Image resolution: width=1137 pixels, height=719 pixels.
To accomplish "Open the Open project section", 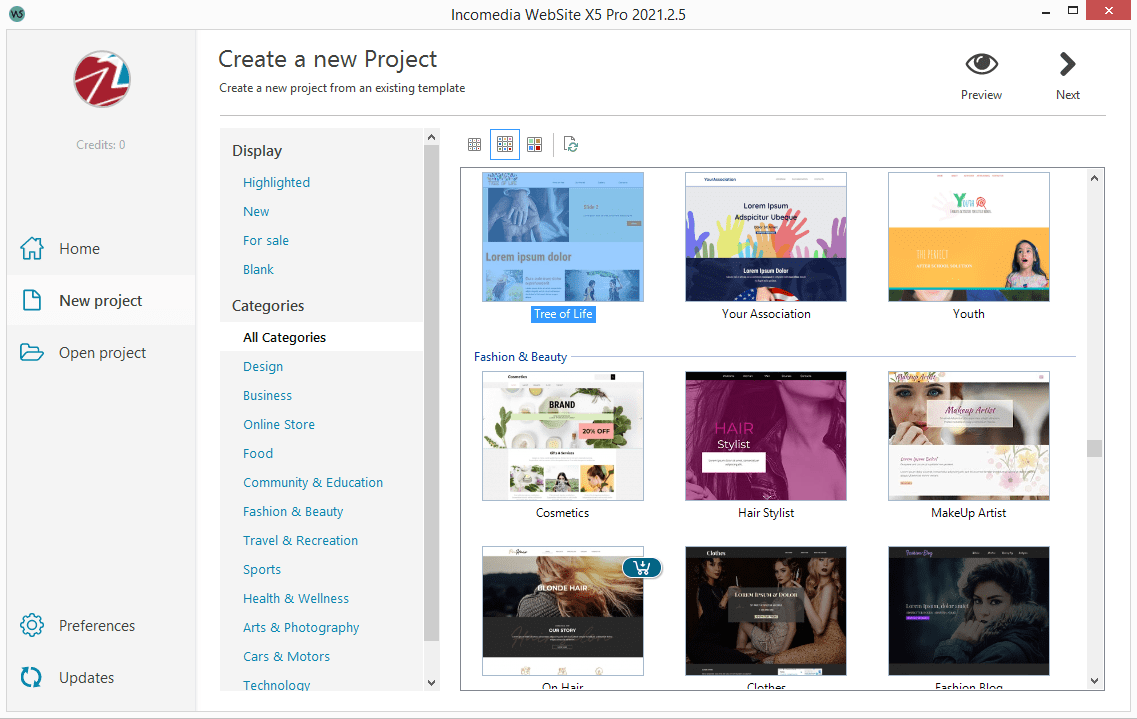I will [x=102, y=353].
